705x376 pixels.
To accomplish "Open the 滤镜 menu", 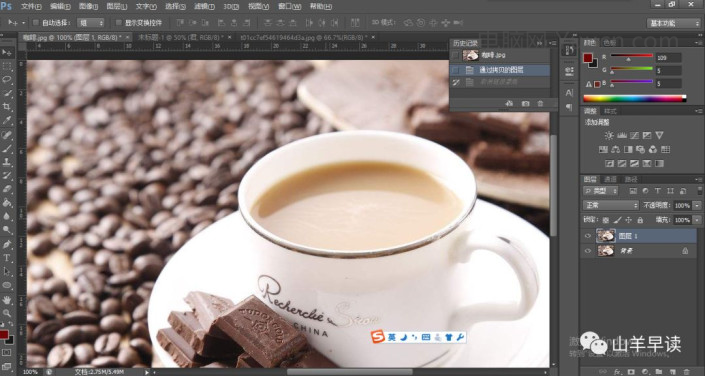I will pyautogui.click(x=205, y=7).
